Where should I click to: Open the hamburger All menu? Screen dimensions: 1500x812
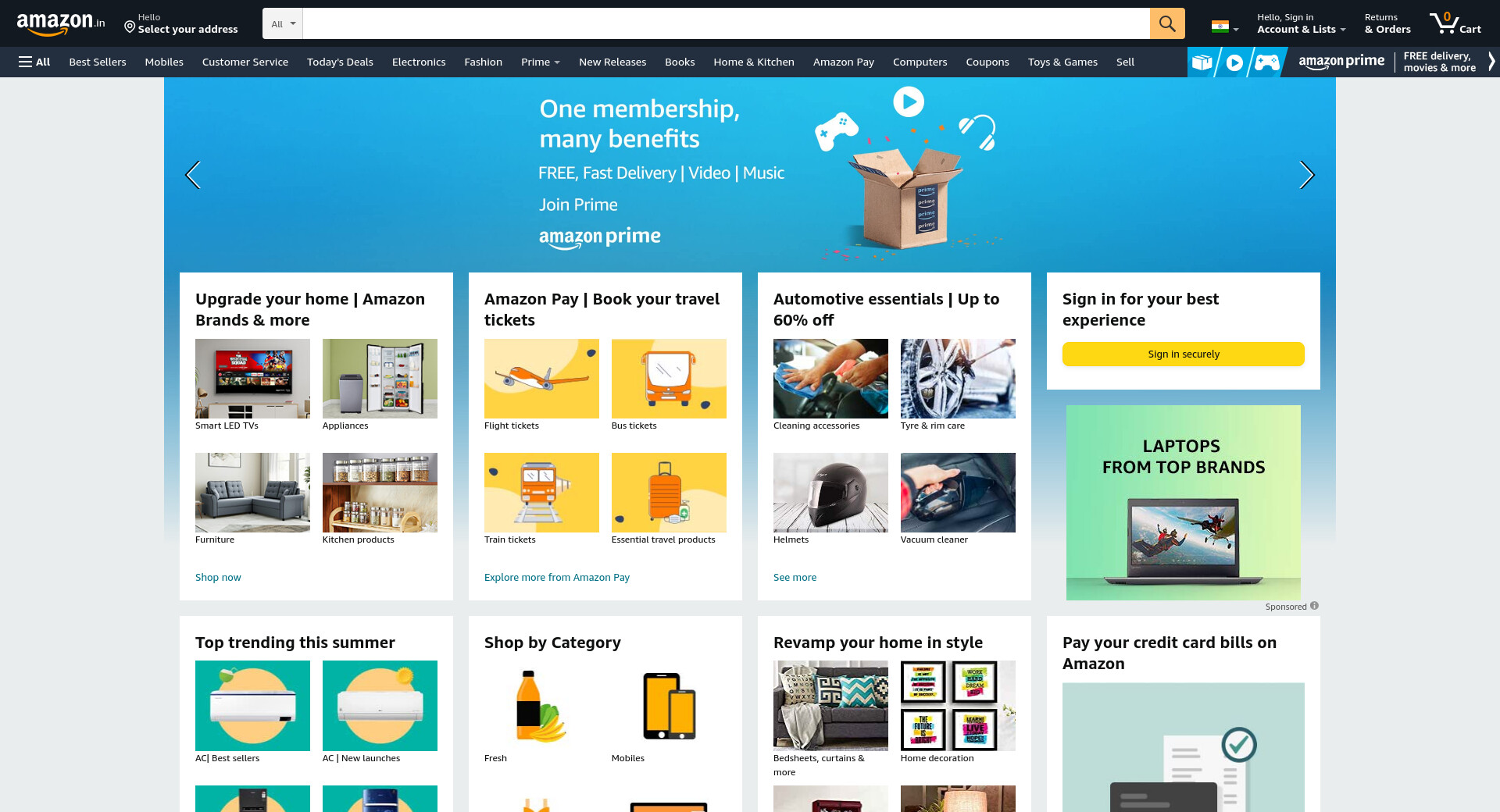[x=34, y=62]
